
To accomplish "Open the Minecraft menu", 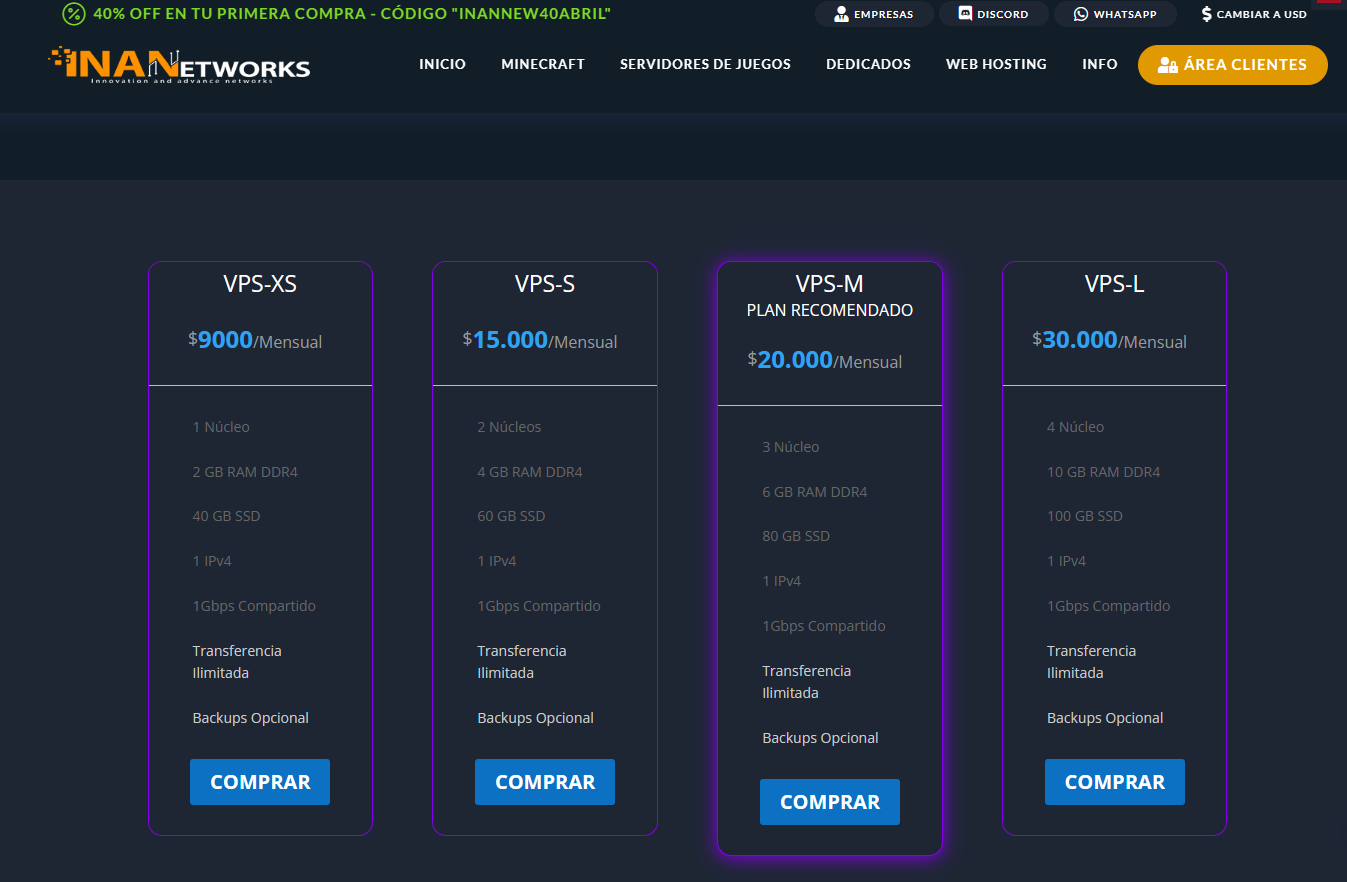I will coord(542,64).
